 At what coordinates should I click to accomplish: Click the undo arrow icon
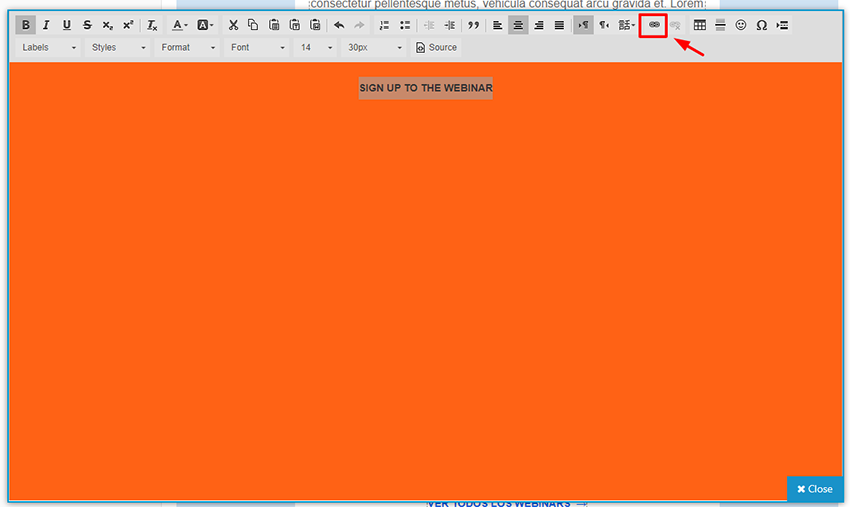pos(339,25)
